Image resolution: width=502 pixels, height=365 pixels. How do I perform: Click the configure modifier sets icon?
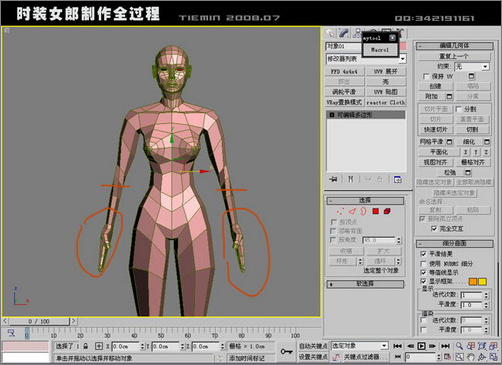point(398,179)
